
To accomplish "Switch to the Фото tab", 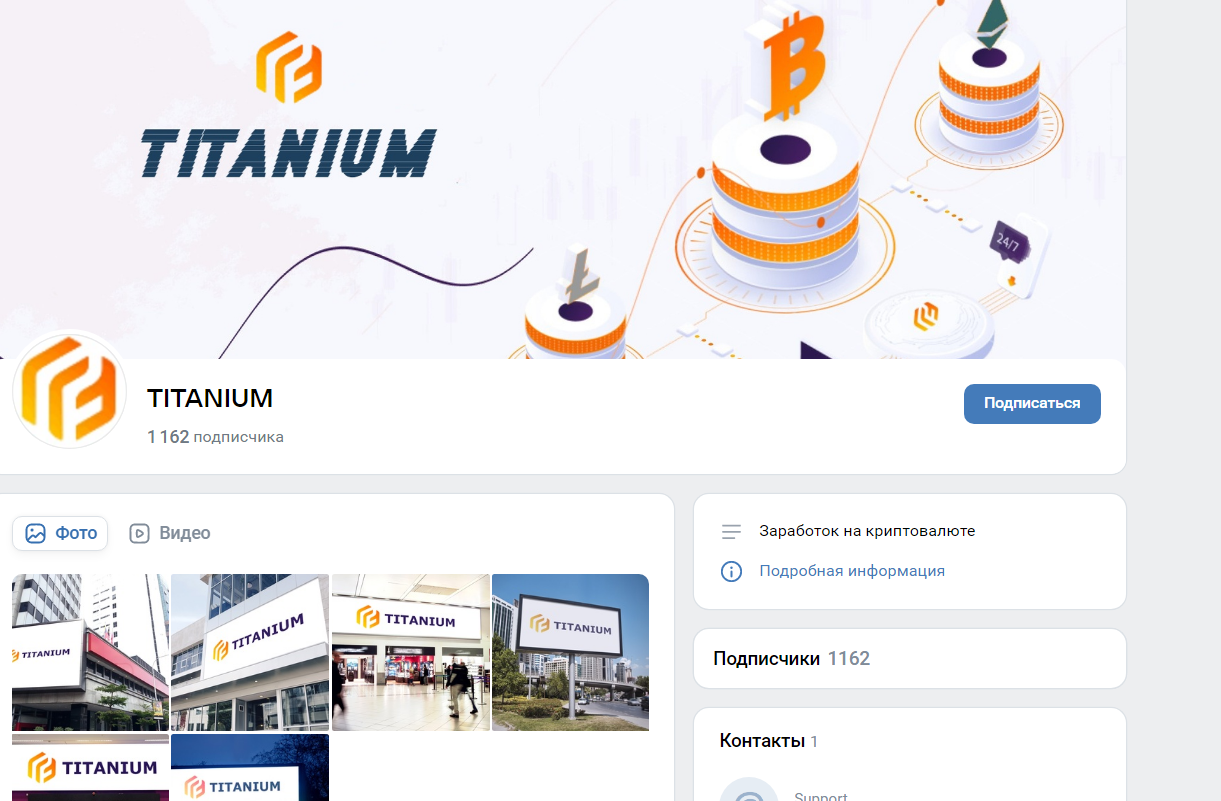I will click(x=60, y=533).
